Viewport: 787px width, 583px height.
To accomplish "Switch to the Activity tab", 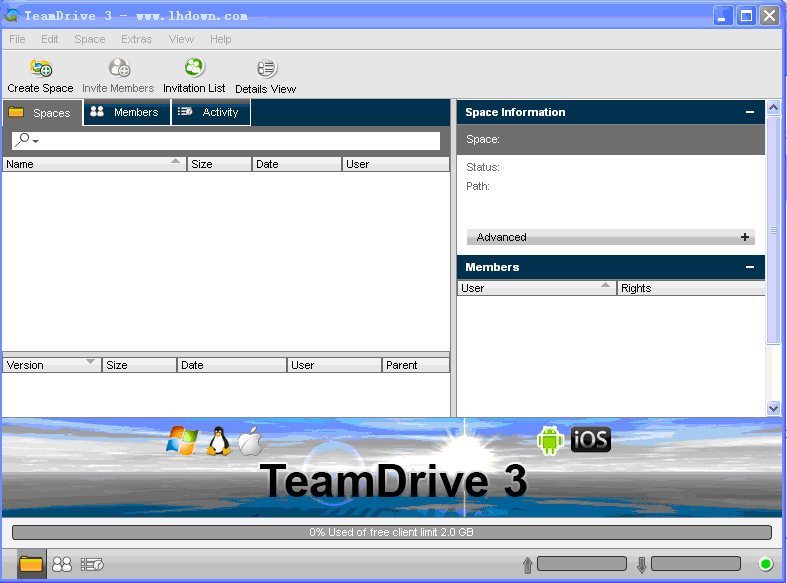I will click(211, 112).
